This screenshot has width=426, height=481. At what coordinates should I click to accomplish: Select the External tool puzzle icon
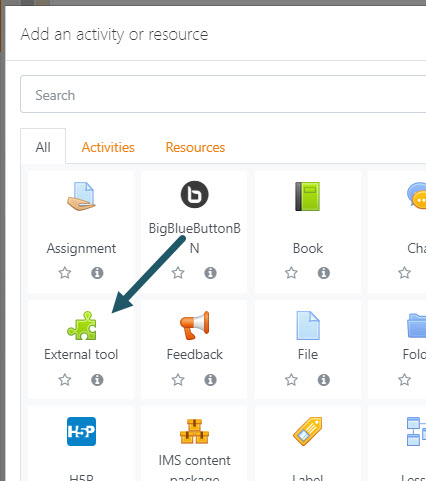pos(82,326)
